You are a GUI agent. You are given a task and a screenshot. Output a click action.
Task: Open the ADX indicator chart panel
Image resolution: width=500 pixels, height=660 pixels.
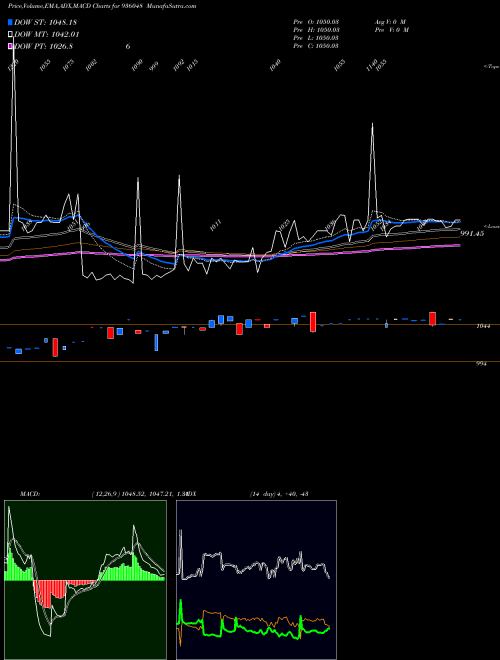click(x=256, y=580)
